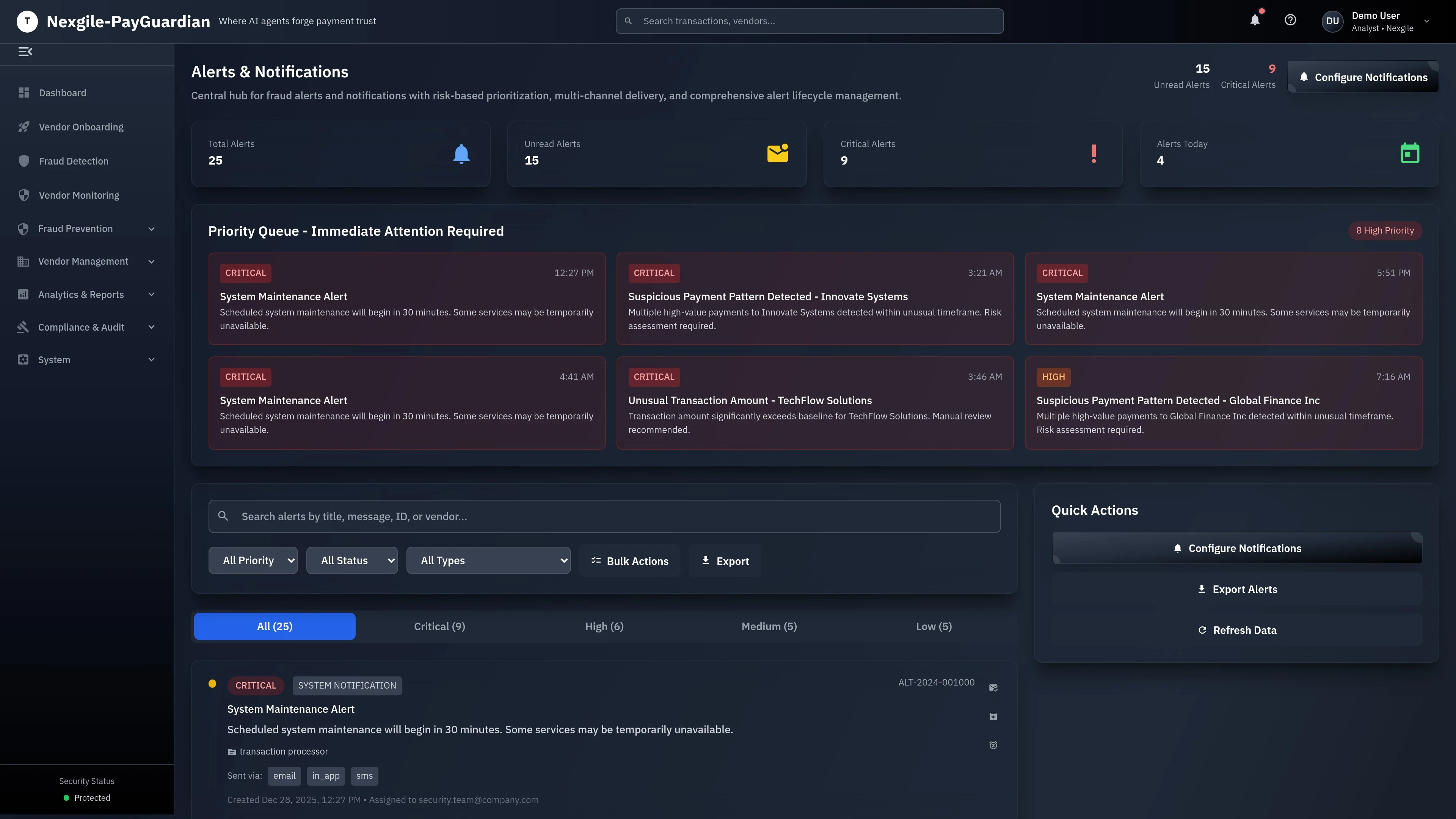The width and height of the screenshot is (1456, 819).
Task: Snooze the alert with the alarm icon
Action: click(x=994, y=745)
